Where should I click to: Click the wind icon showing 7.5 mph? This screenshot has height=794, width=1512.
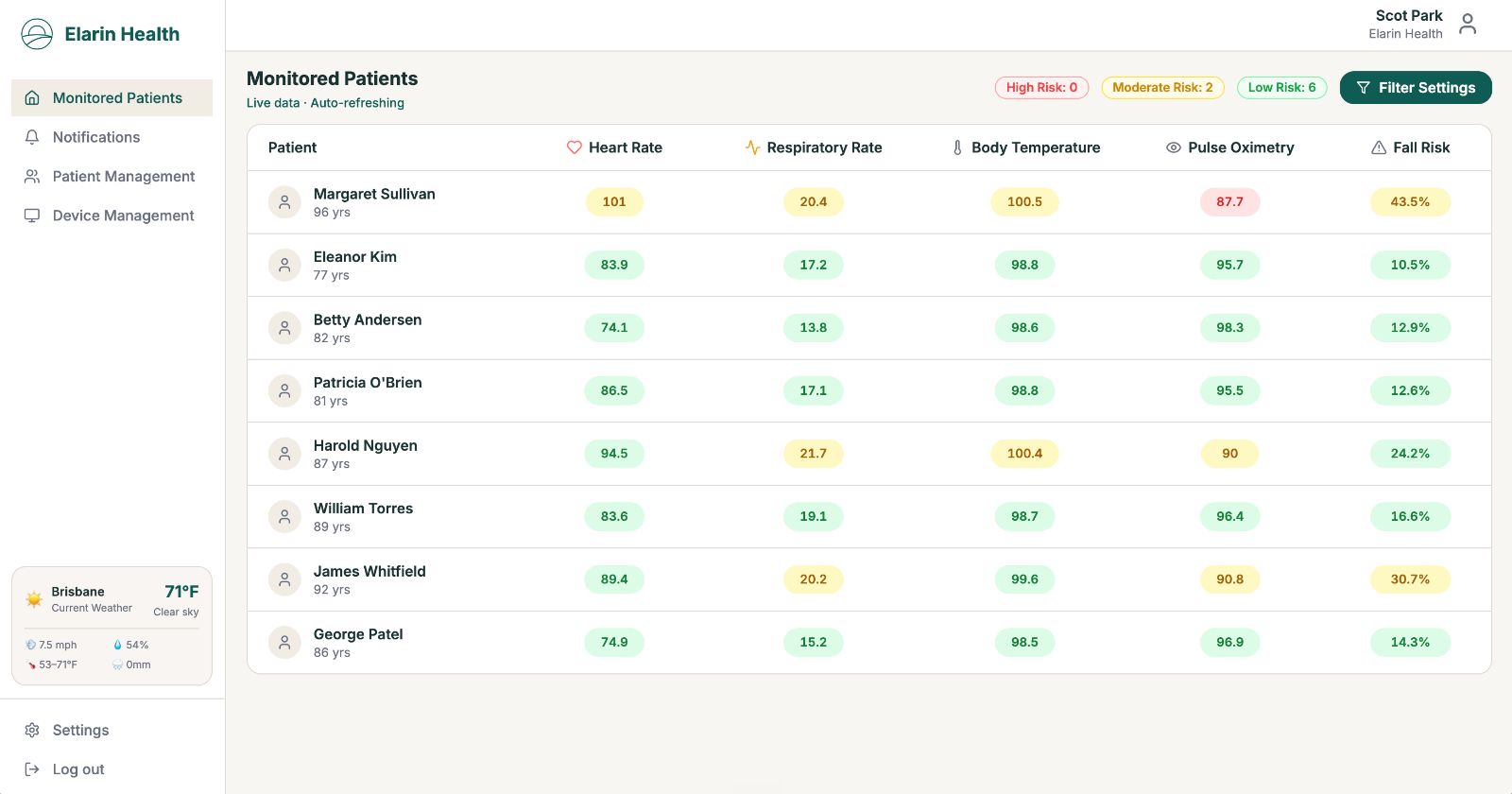[x=31, y=645]
